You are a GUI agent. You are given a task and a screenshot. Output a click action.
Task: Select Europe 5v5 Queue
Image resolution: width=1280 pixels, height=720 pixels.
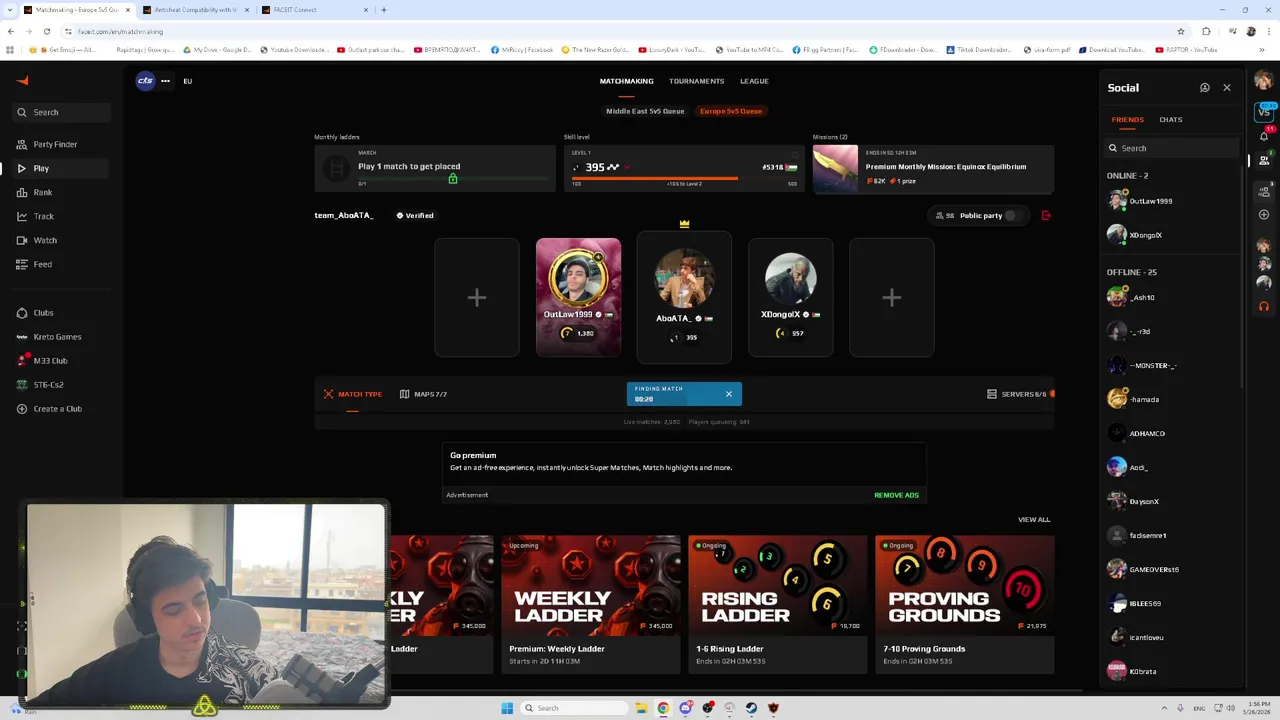point(730,111)
